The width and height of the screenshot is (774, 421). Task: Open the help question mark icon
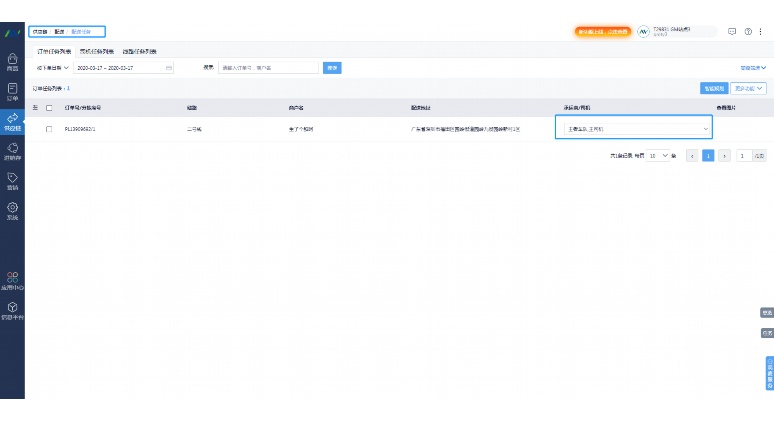tap(748, 32)
